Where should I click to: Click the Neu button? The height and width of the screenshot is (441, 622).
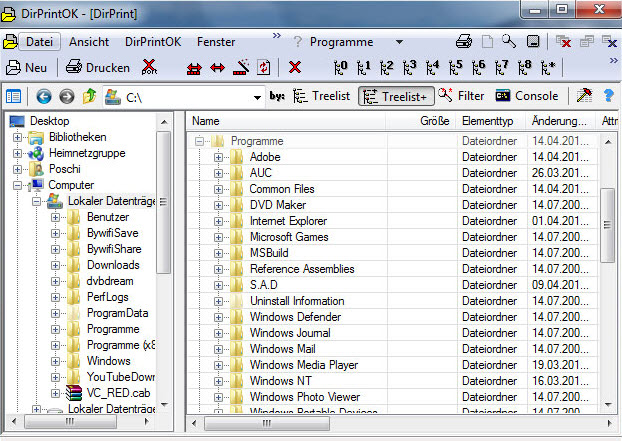27,68
